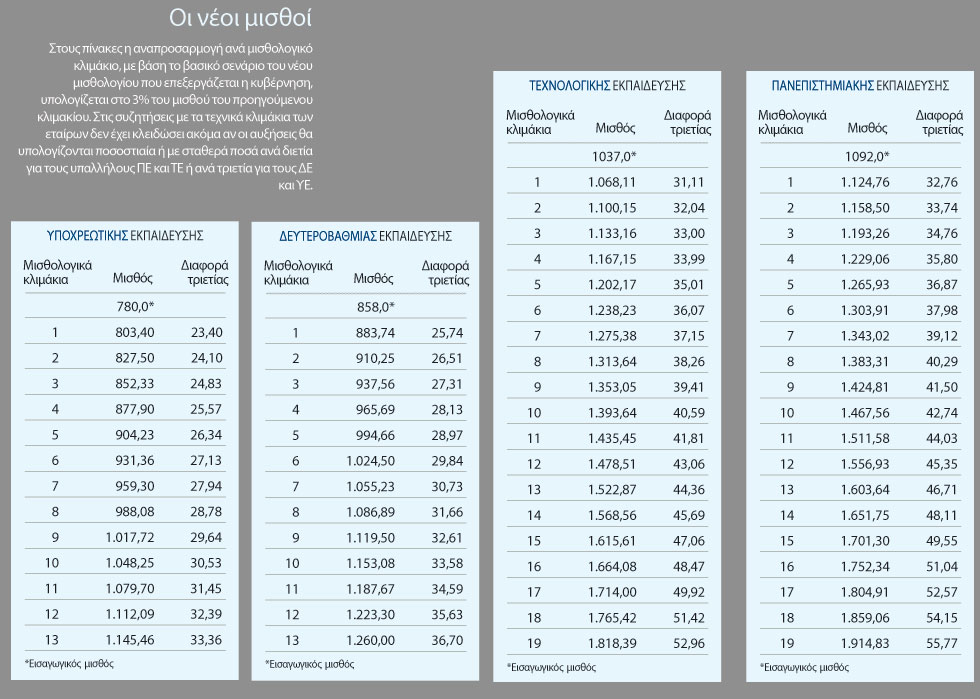Click salary 1.024,50 in the secondary education table

[x=371, y=461]
